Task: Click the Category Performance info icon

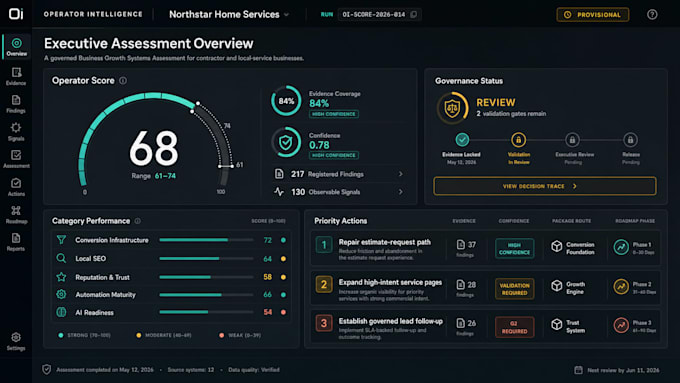Action: [x=137, y=221]
